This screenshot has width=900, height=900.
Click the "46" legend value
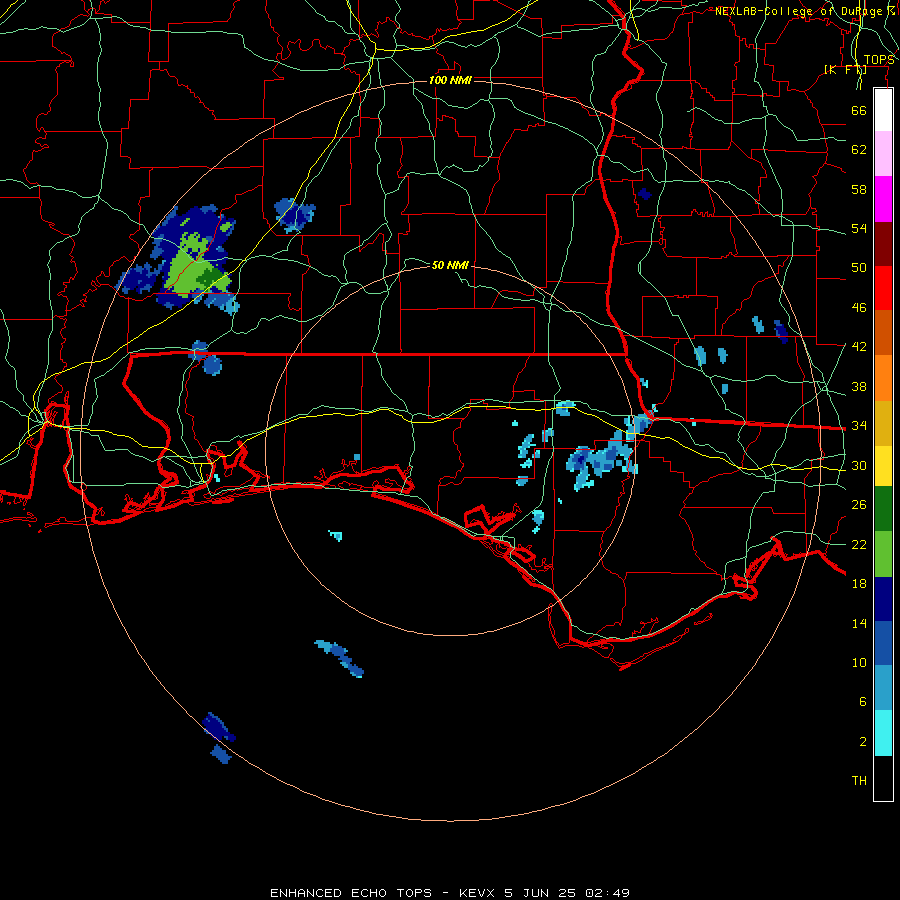[x=859, y=308]
